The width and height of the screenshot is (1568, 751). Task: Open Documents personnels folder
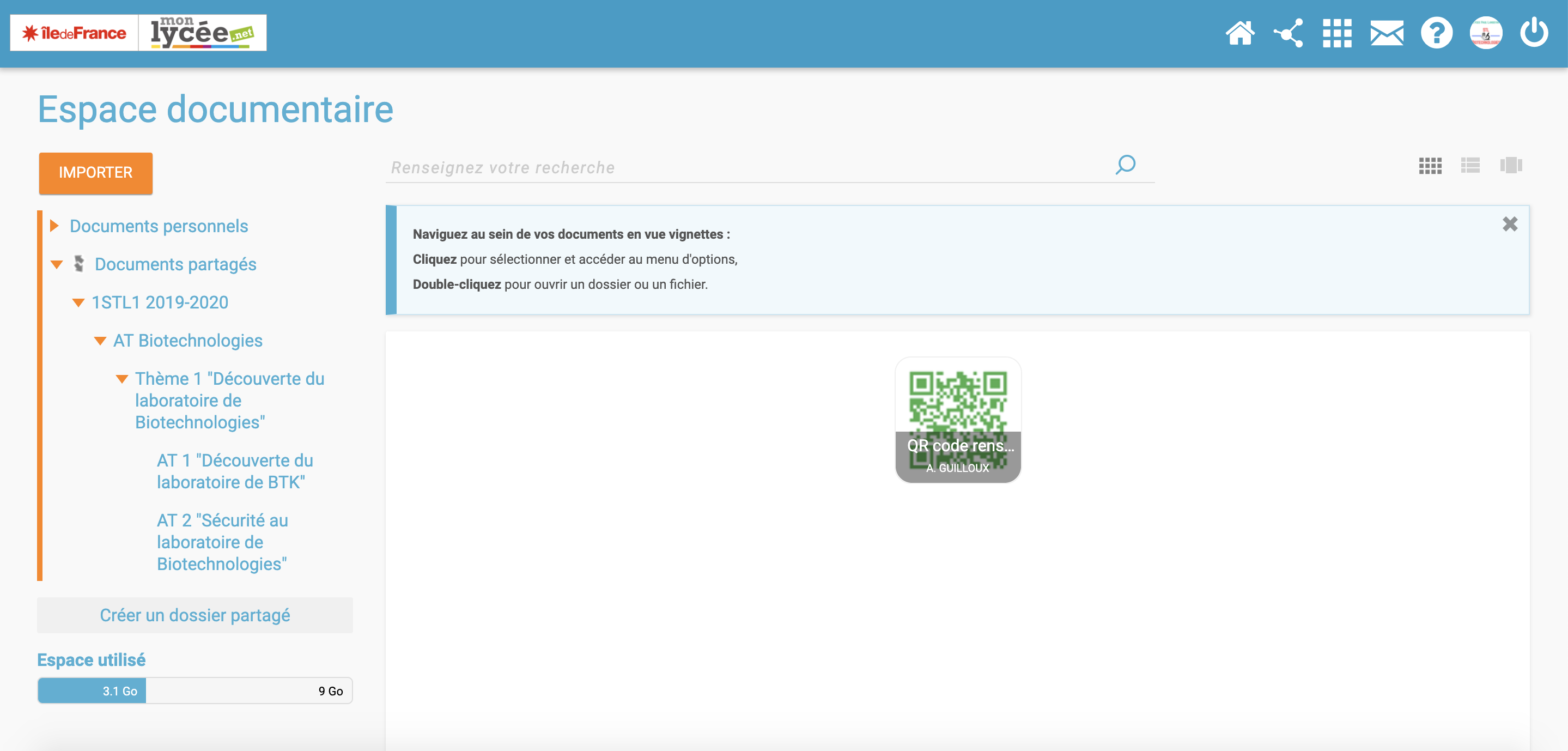coord(159,226)
